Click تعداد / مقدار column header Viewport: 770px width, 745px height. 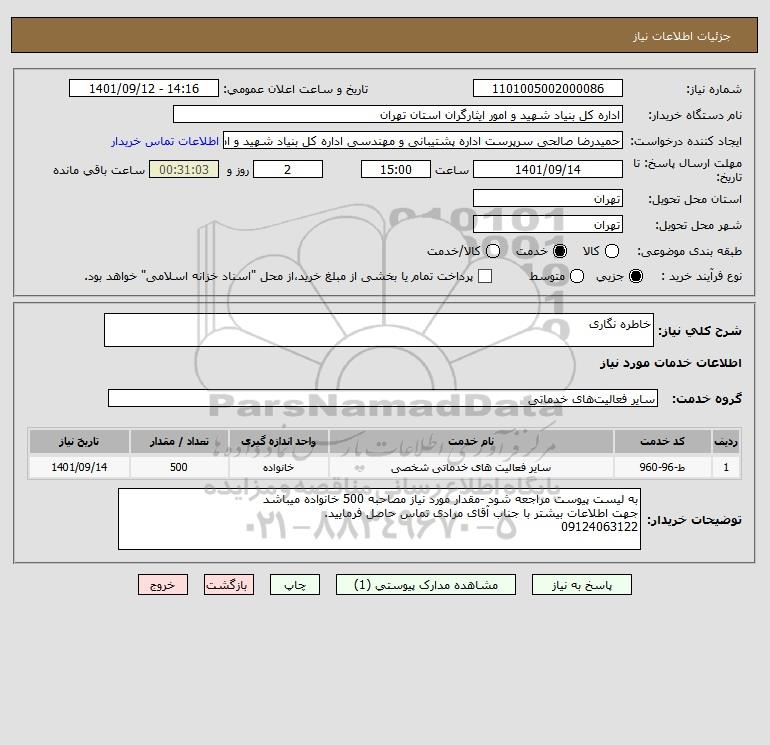pyautogui.click(x=179, y=441)
